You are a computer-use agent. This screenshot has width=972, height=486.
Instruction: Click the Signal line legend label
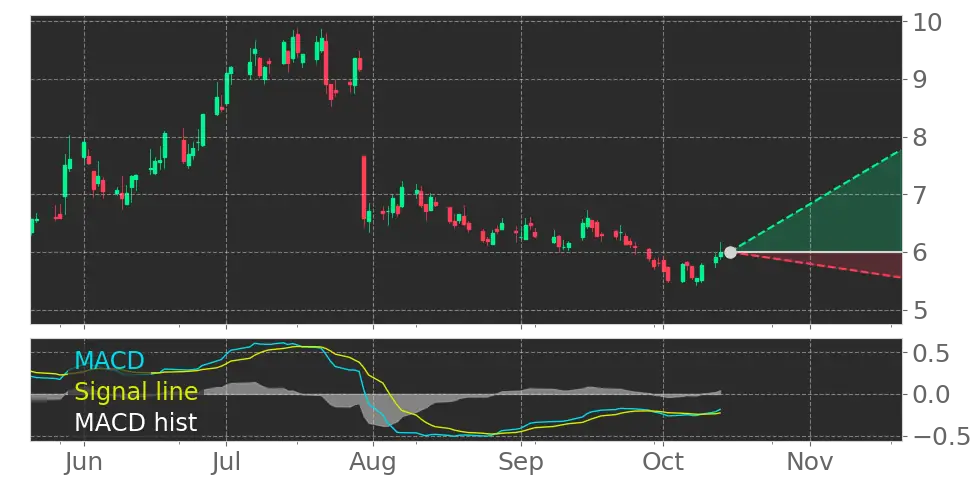click(x=136, y=392)
